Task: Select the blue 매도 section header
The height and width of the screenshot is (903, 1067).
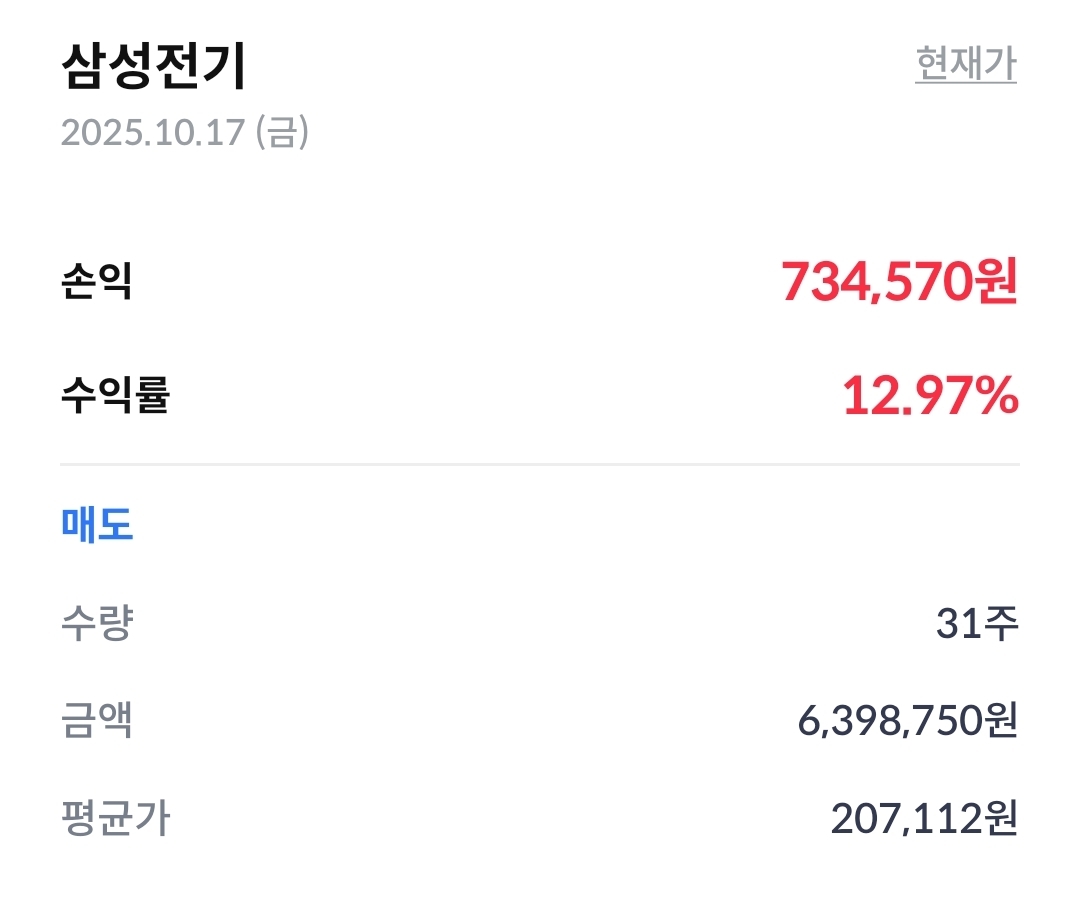Action: (x=97, y=524)
